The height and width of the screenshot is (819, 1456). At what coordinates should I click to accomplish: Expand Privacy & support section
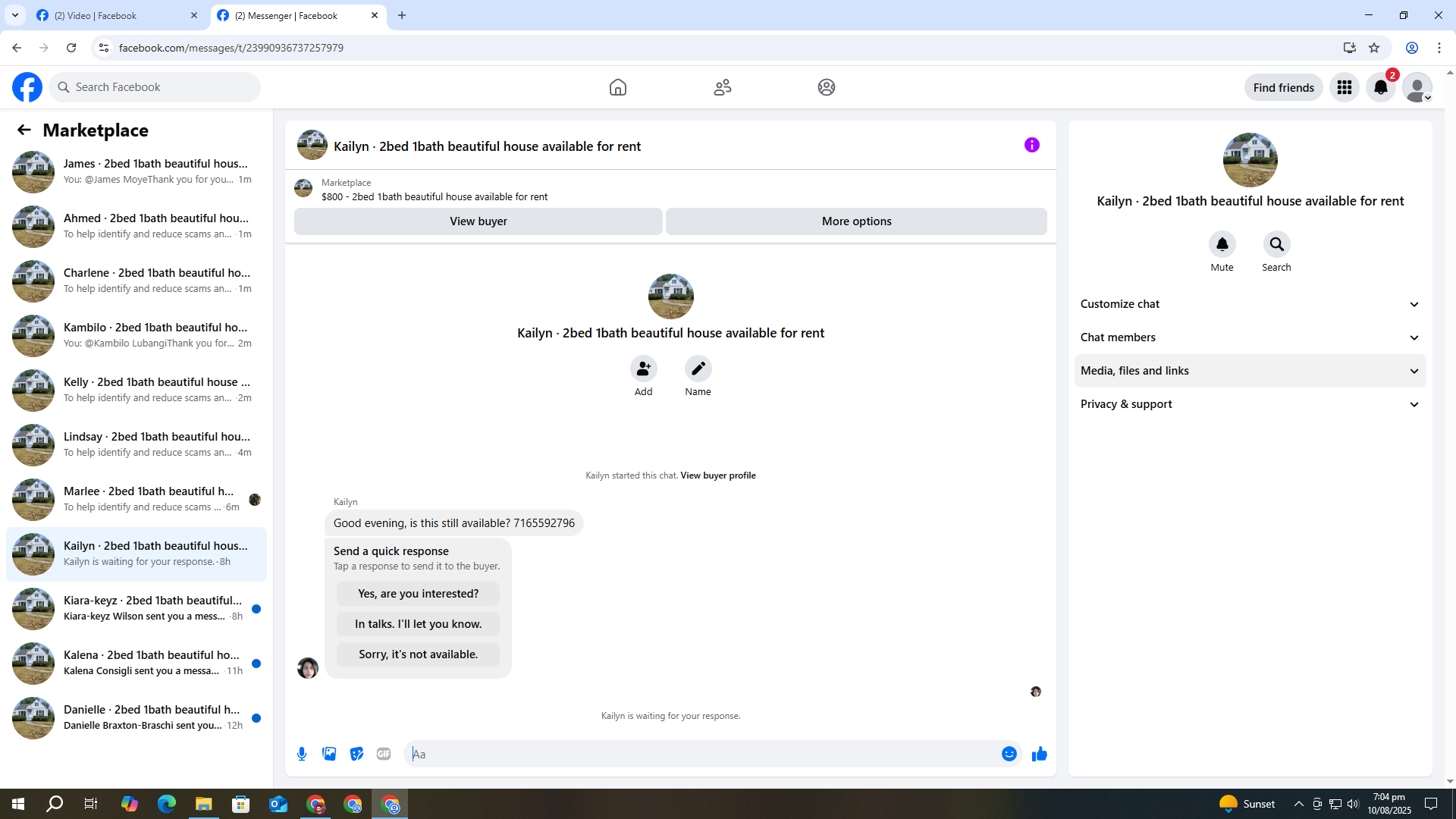pyautogui.click(x=1250, y=404)
